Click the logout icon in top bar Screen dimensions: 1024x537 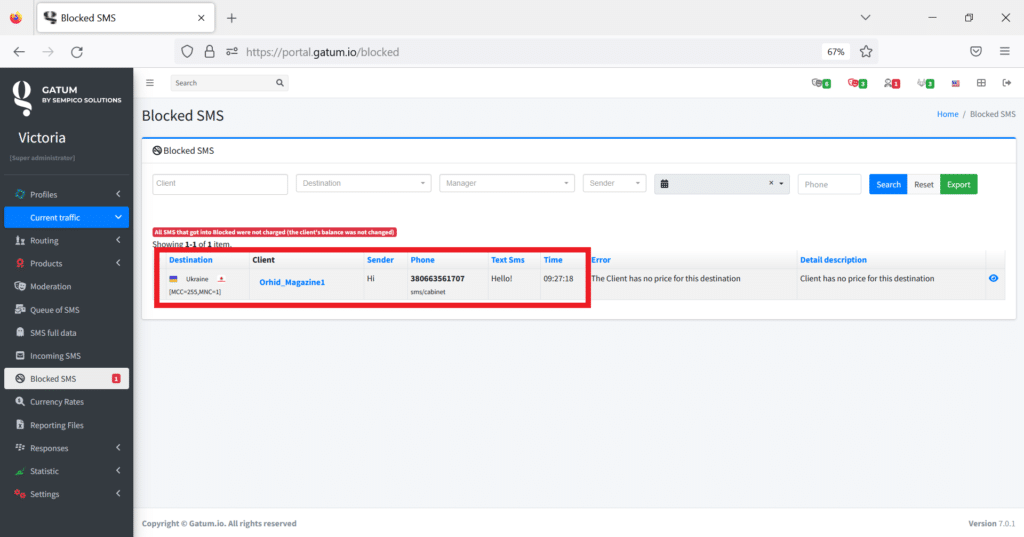pos(1006,83)
